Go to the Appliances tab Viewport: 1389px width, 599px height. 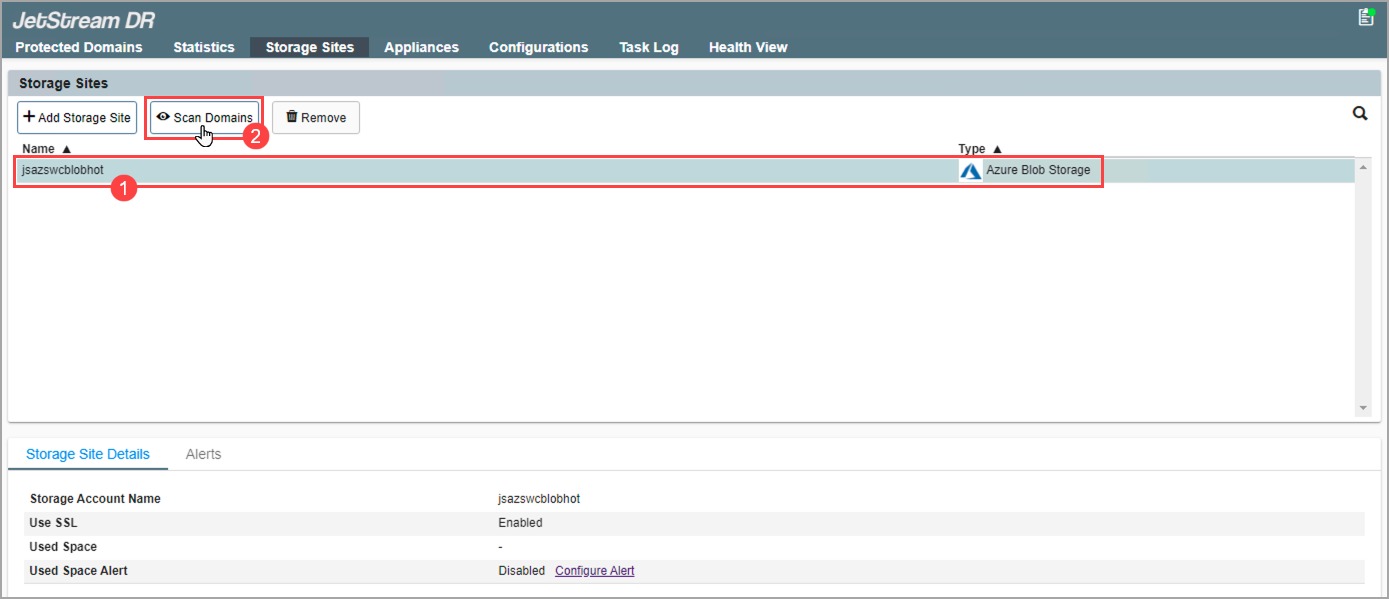click(x=421, y=47)
